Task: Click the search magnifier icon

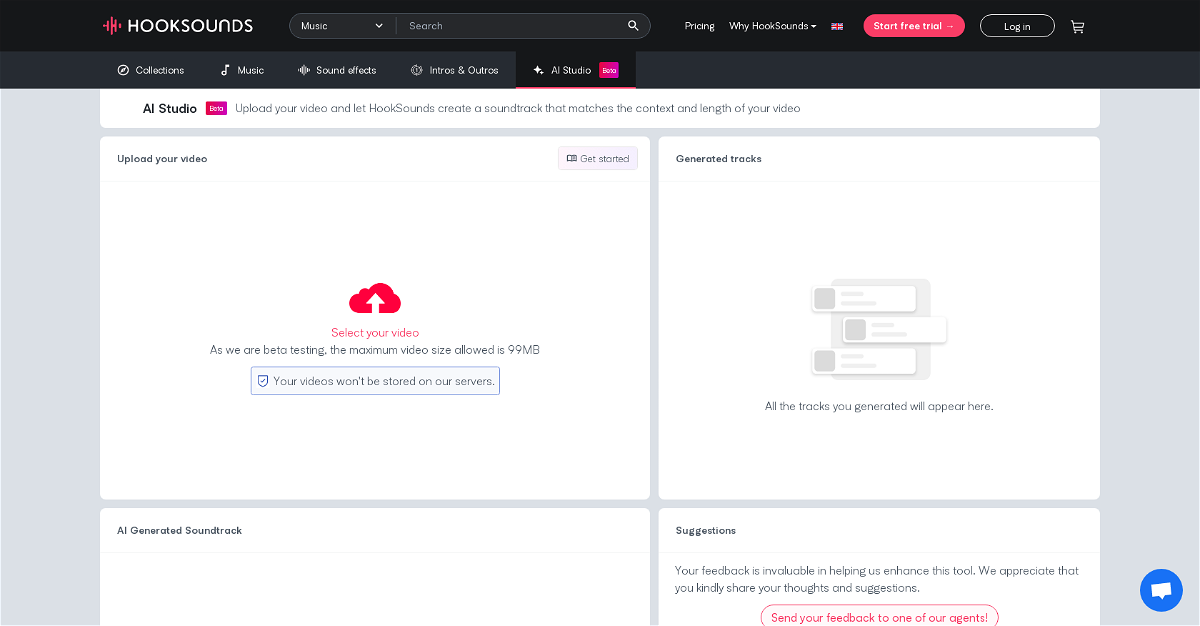Action: pos(633,26)
